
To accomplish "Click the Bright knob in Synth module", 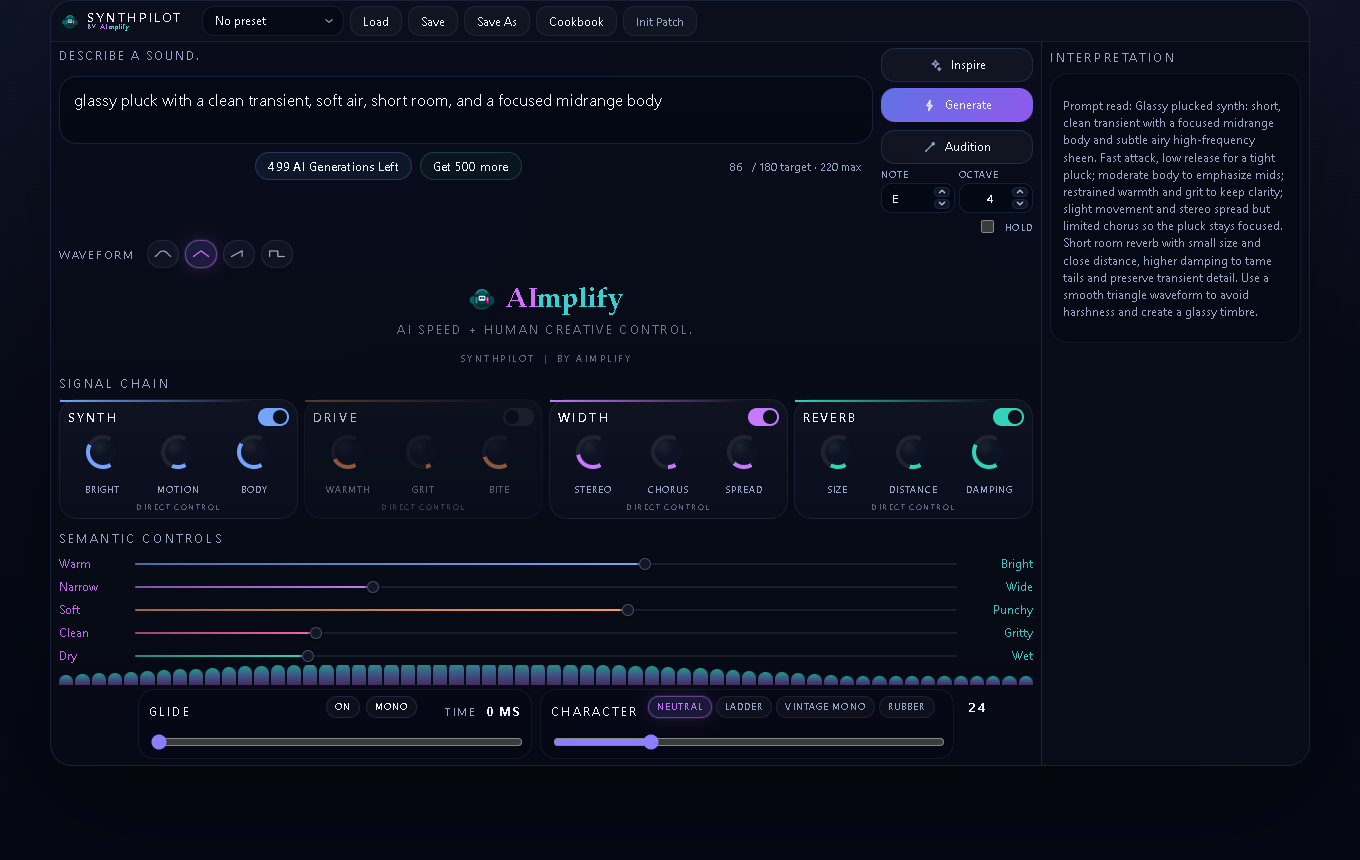I will coord(101,453).
